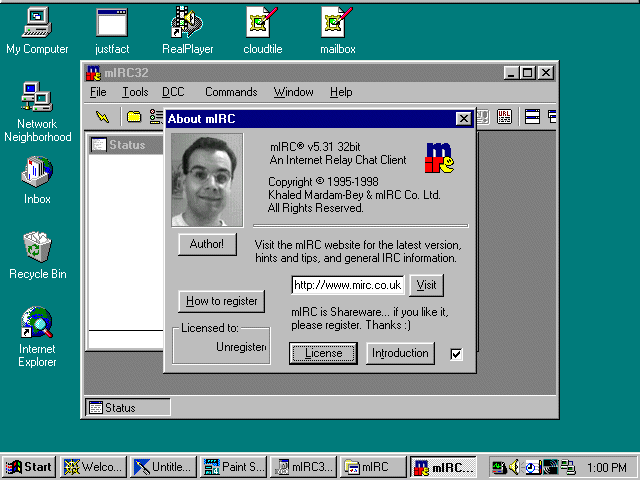The image size is (640, 480).
Task: Click the Unregistered license text
Action: [x=241, y=347]
